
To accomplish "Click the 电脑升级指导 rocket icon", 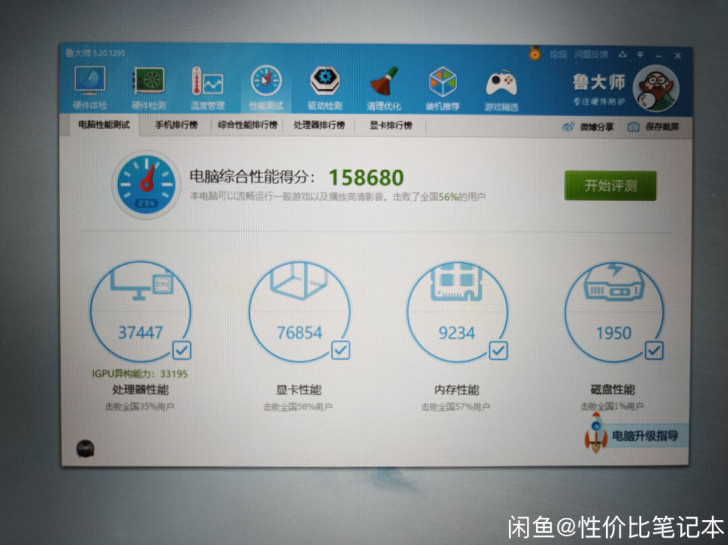I will point(596,433).
